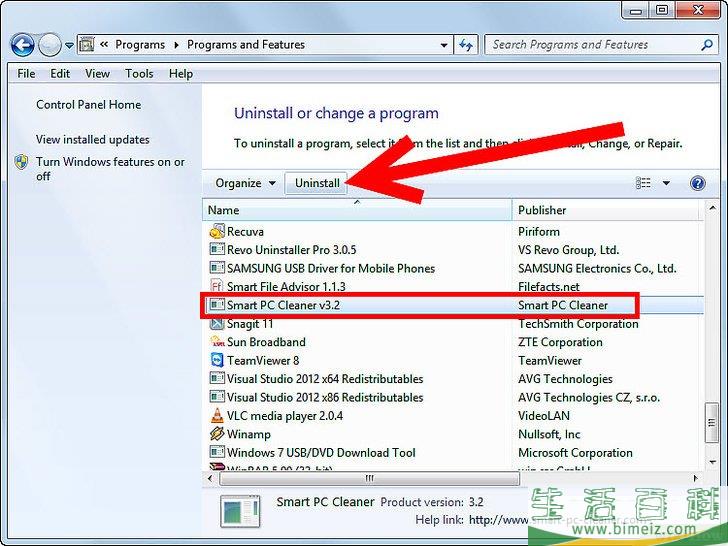The width and height of the screenshot is (728, 546).
Task: Select the Recuva row name
Action: point(245,231)
